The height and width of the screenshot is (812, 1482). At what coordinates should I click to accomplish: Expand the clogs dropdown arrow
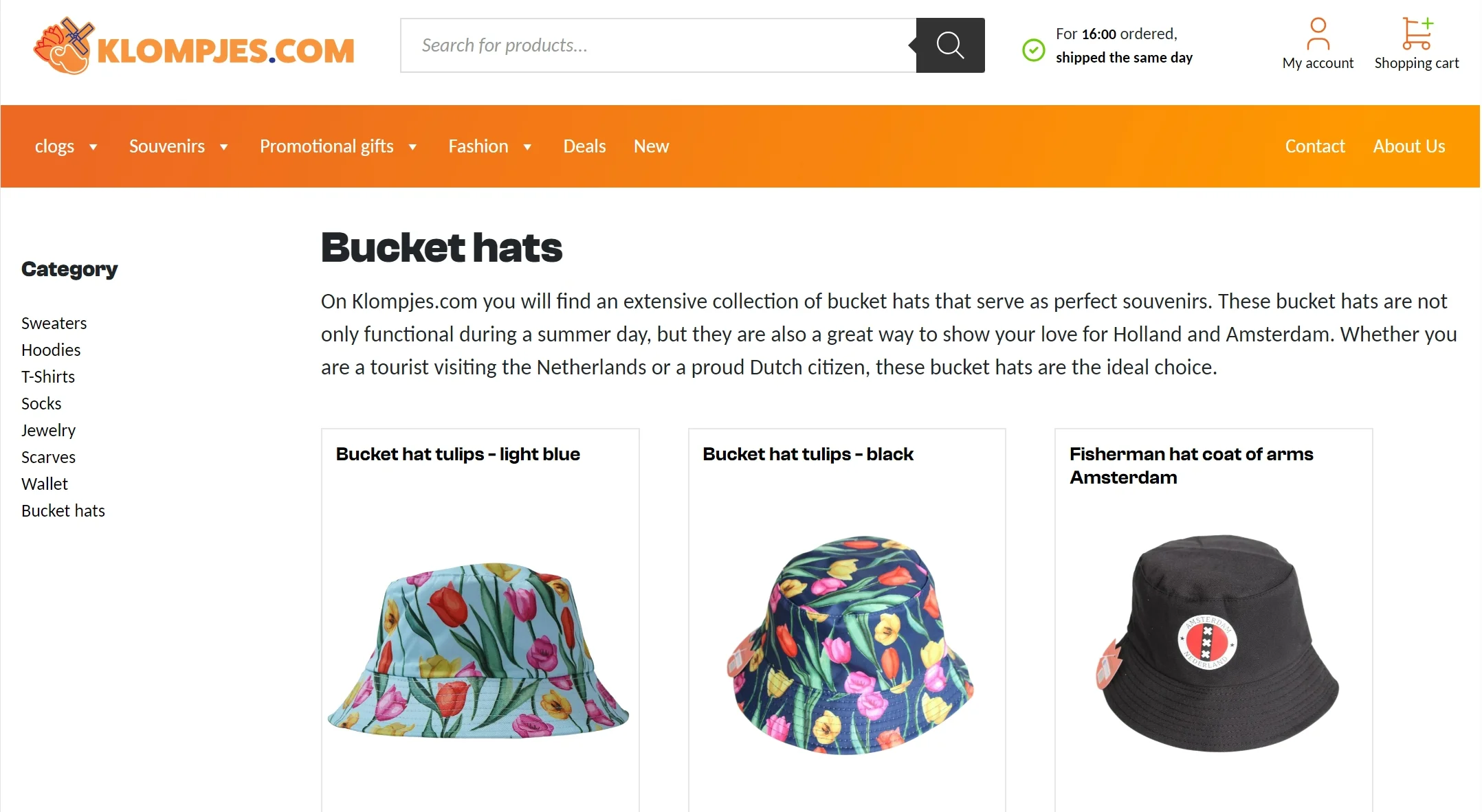(x=93, y=147)
